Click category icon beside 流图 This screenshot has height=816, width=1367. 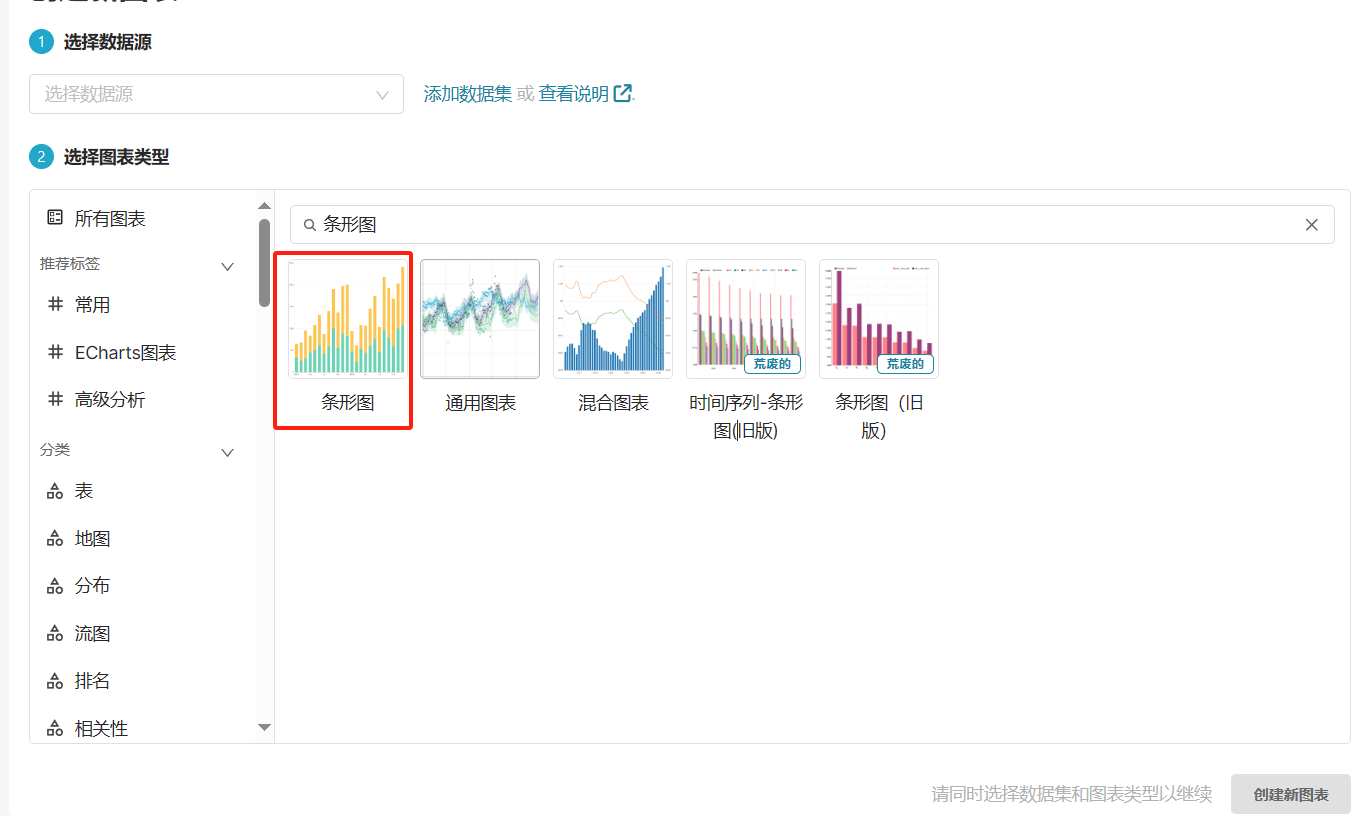point(55,634)
